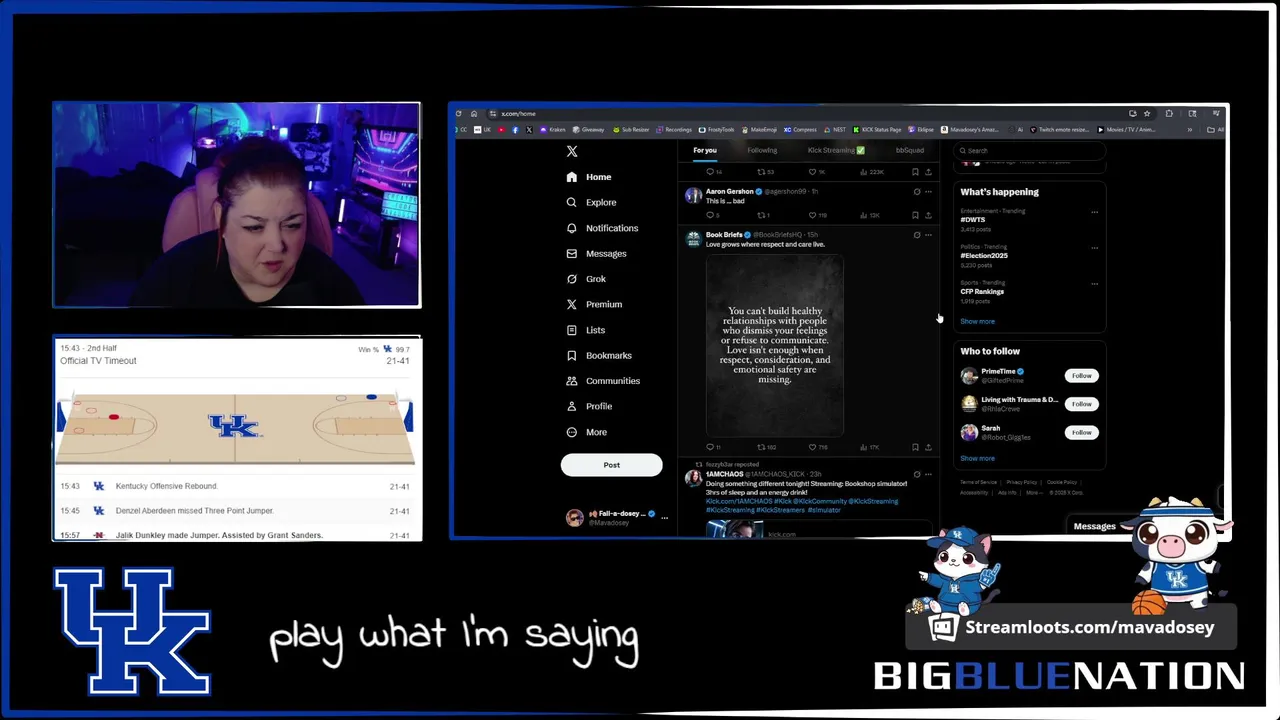Open the Eklipse bookmark
1280x720 pixels.
click(921, 129)
